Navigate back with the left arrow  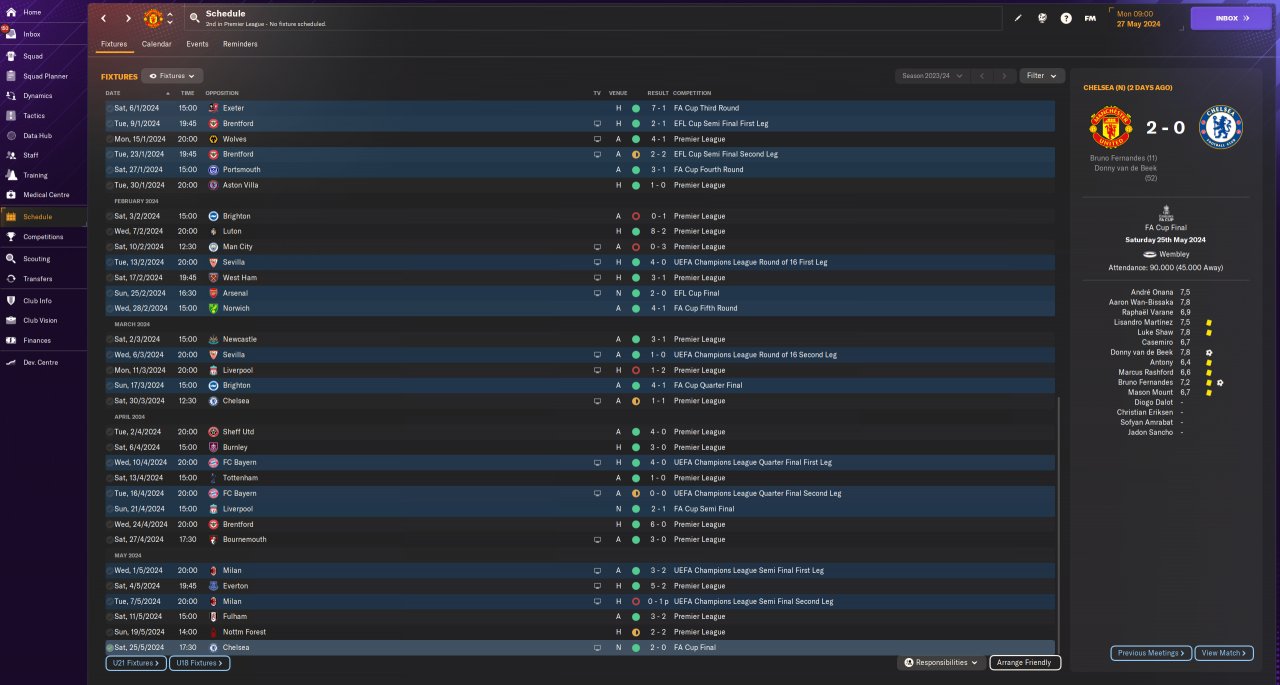point(103,18)
